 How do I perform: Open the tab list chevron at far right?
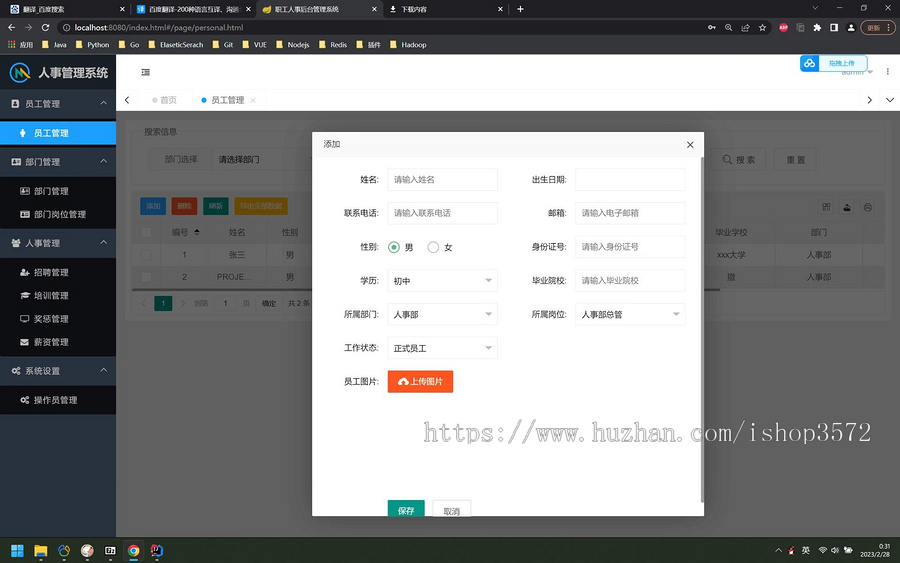(x=890, y=100)
